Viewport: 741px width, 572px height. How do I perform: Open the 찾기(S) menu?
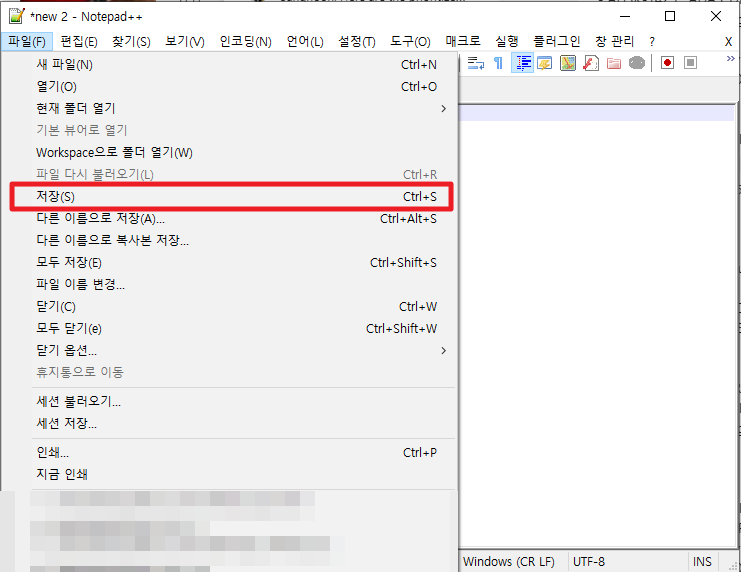coord(131,42)
